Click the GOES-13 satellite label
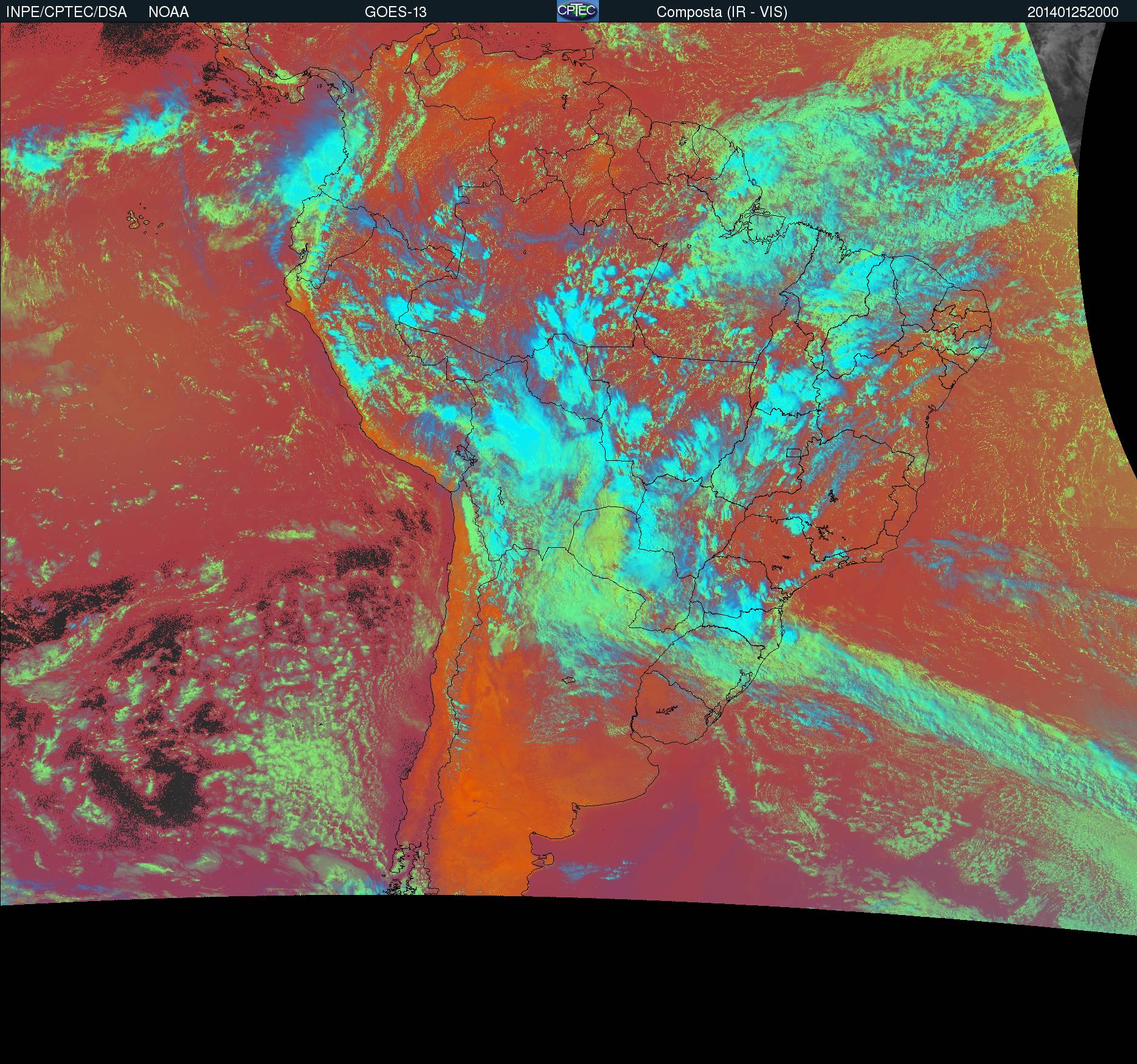This screenshot has width=1137, height=1064. pos(395,12)
